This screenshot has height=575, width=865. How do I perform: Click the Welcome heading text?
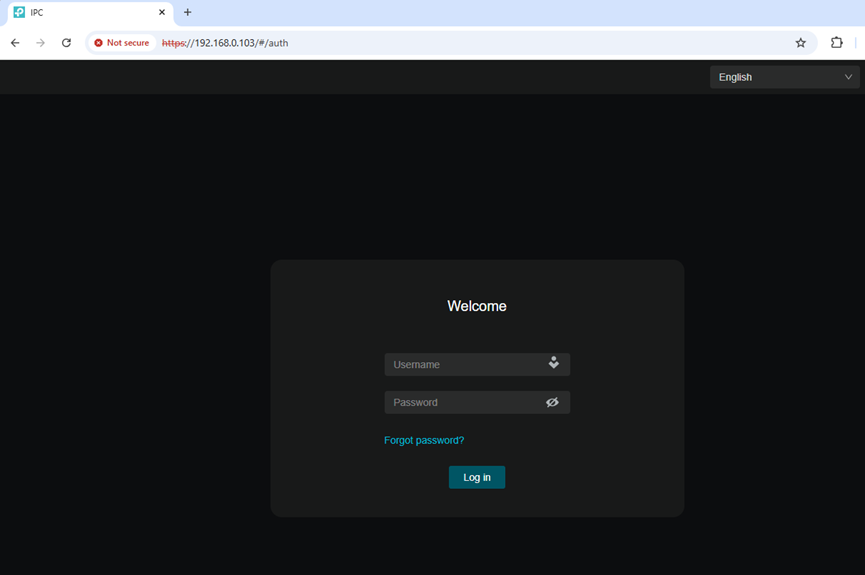pos(477,306)
